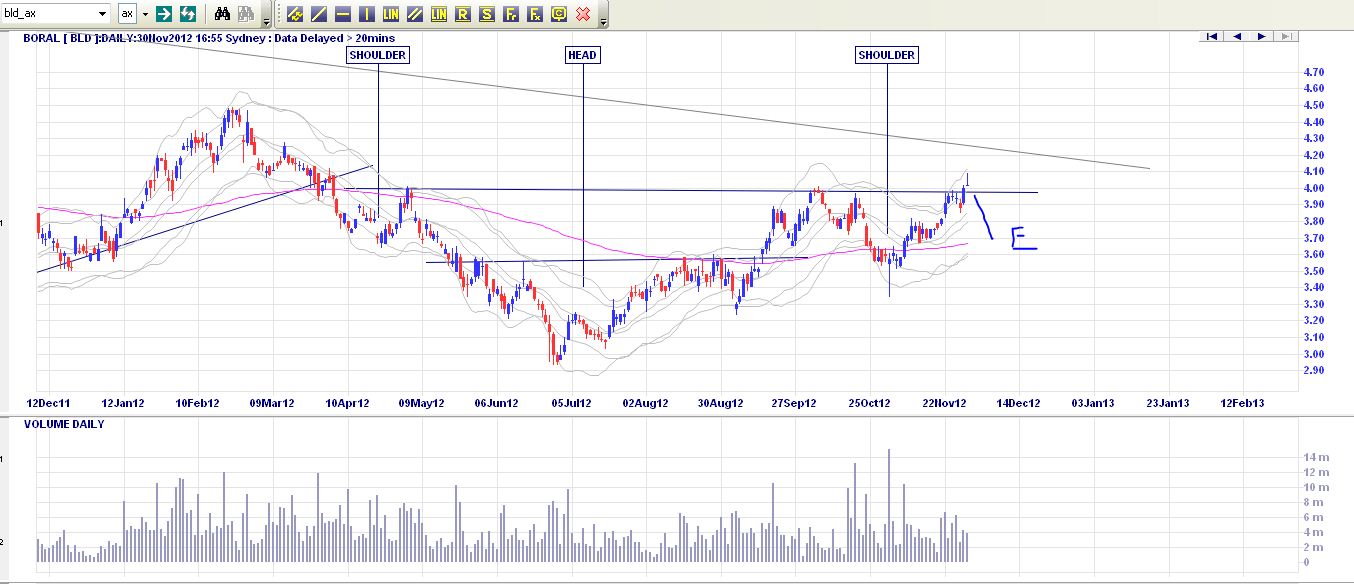Viewport: 1354px width, 584px height.
Task: Select the vertical line tool
Action: pyautogui.click(x=367, y=14)
